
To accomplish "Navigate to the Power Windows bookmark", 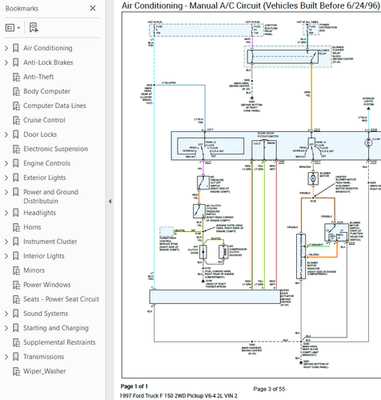I will tap(47, 285).
